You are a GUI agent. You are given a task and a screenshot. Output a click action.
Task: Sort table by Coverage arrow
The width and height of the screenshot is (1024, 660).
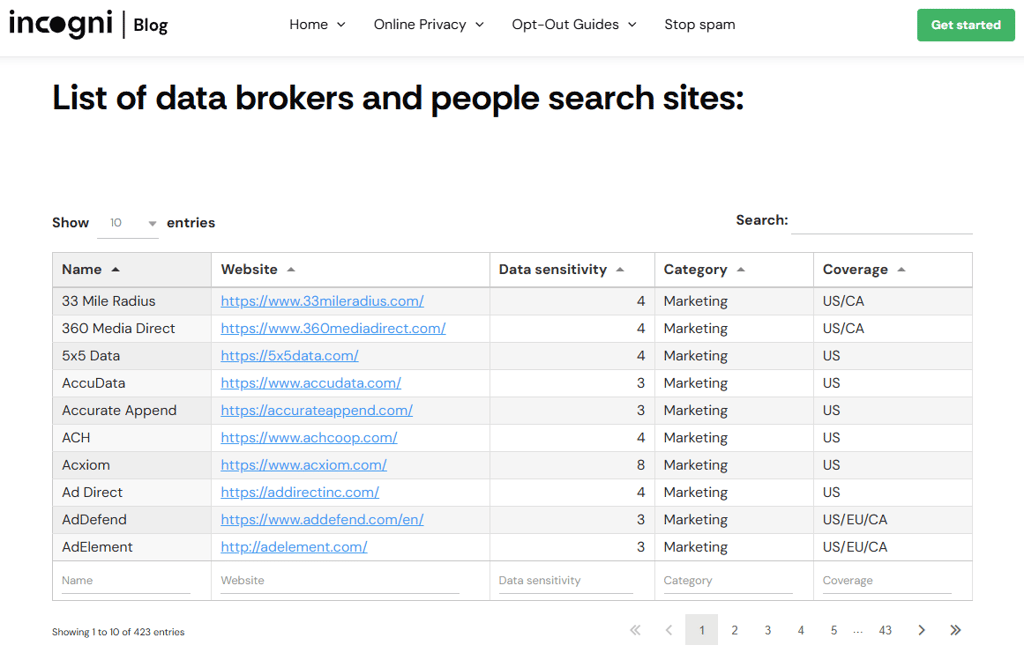(901, 270)
